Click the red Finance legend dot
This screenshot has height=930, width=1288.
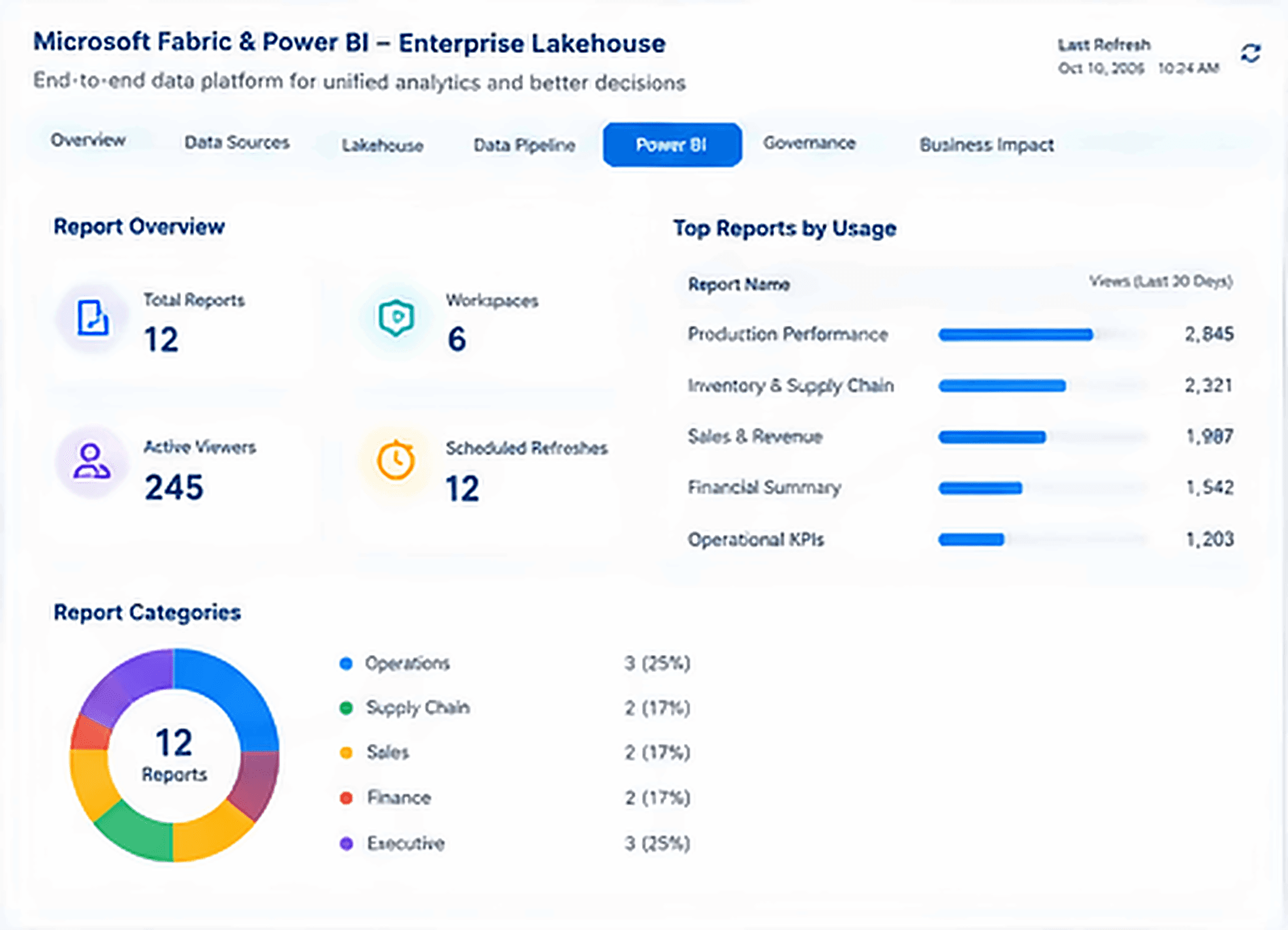tap(346, 798)
